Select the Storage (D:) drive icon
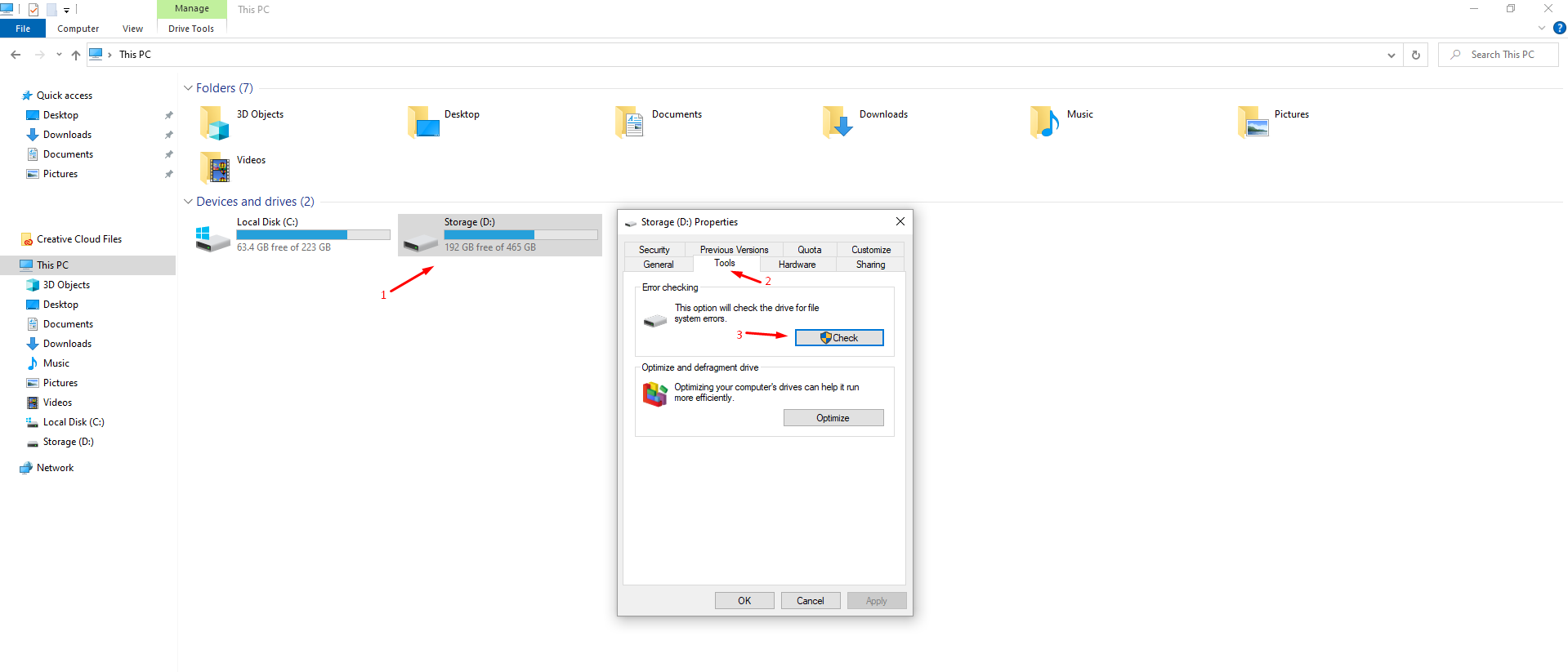 click(421, 243)
